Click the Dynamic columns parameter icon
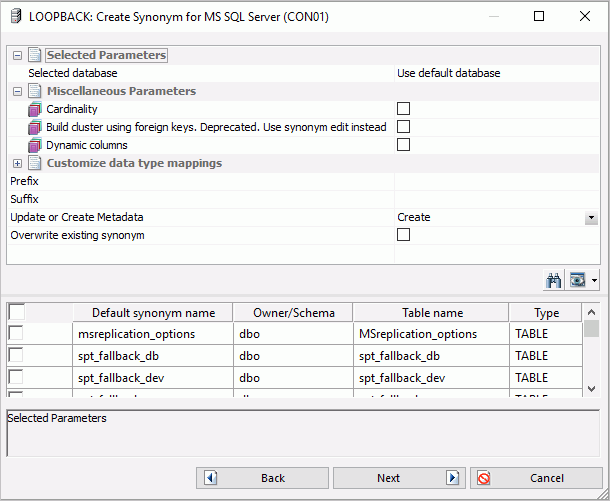 tap(35, 145)
